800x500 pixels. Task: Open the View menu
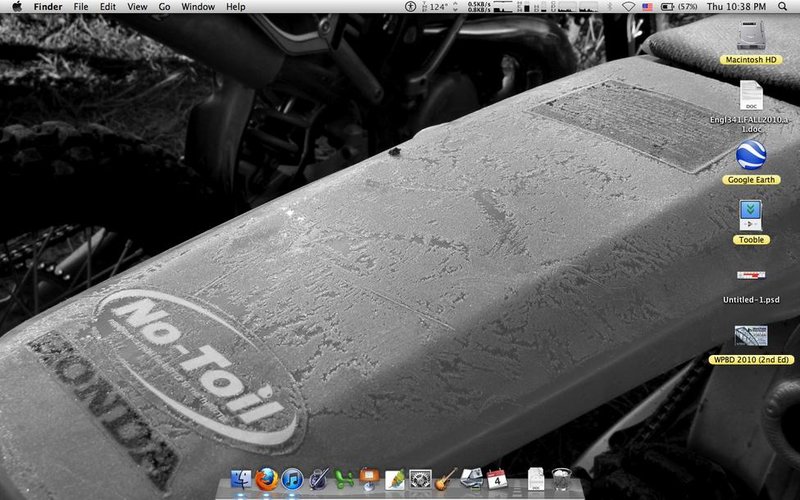click(x=137, y=7)
